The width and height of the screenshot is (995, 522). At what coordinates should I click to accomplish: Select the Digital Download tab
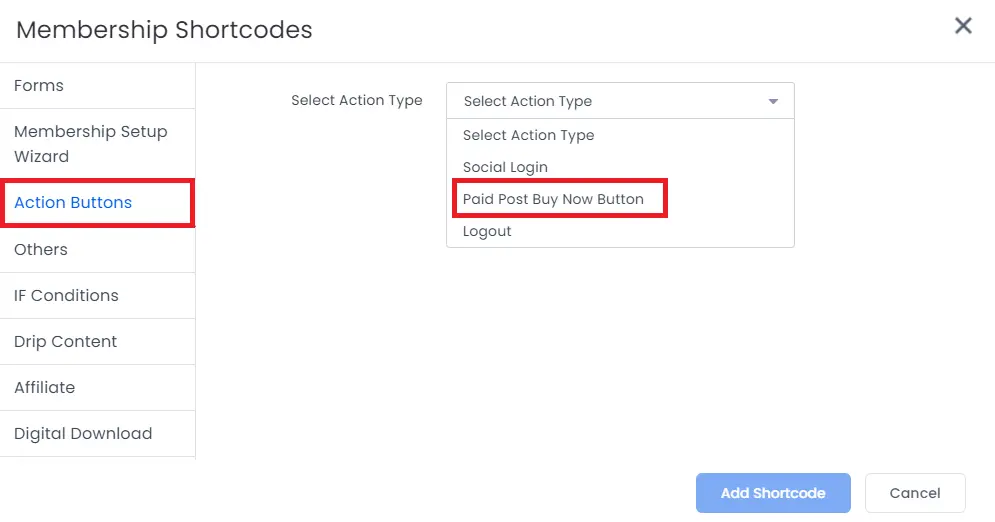click(98, 433)
